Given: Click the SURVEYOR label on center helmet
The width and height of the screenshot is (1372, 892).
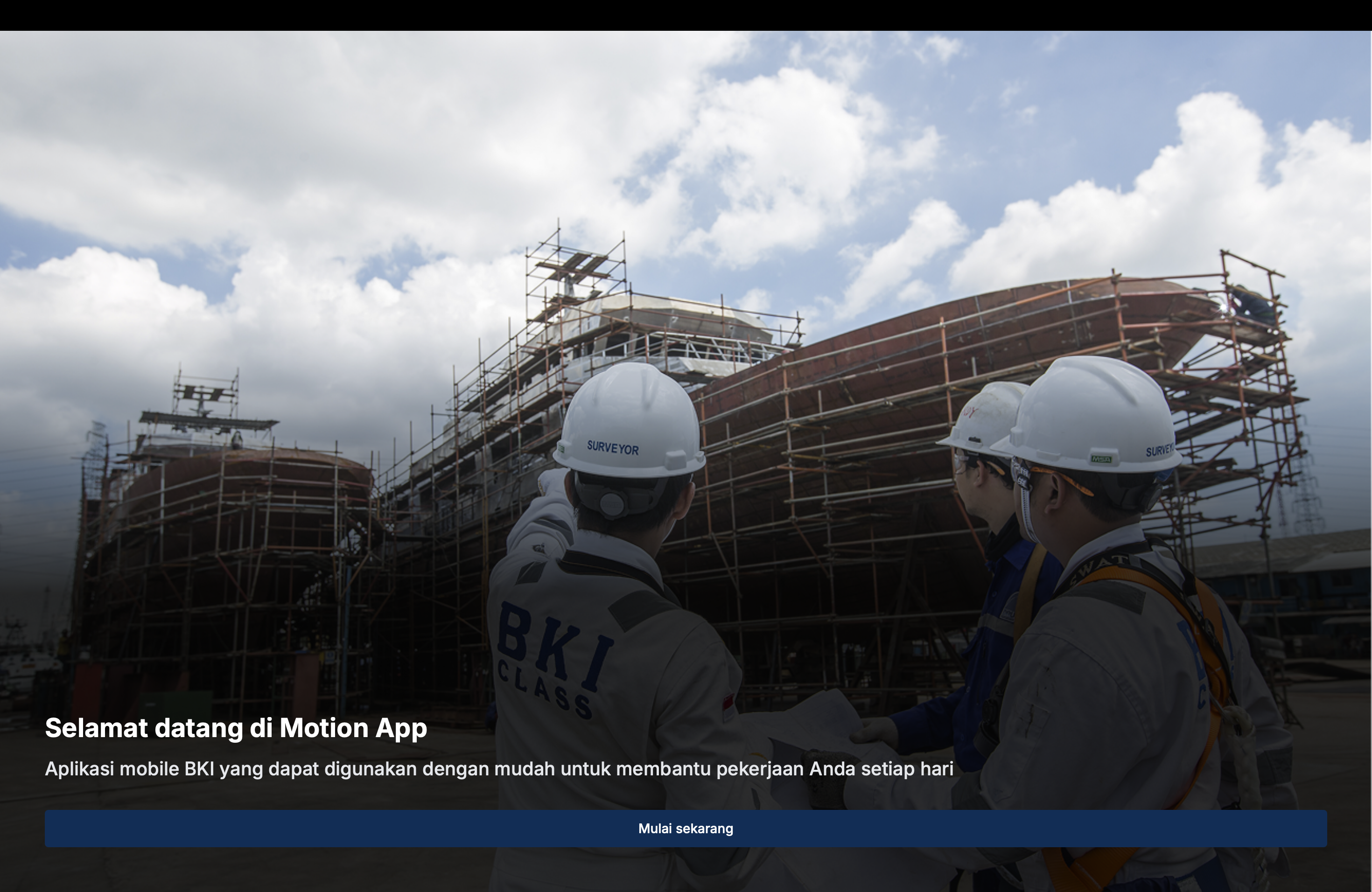Looking at the screenshot, I should click(x=612, y=447).
